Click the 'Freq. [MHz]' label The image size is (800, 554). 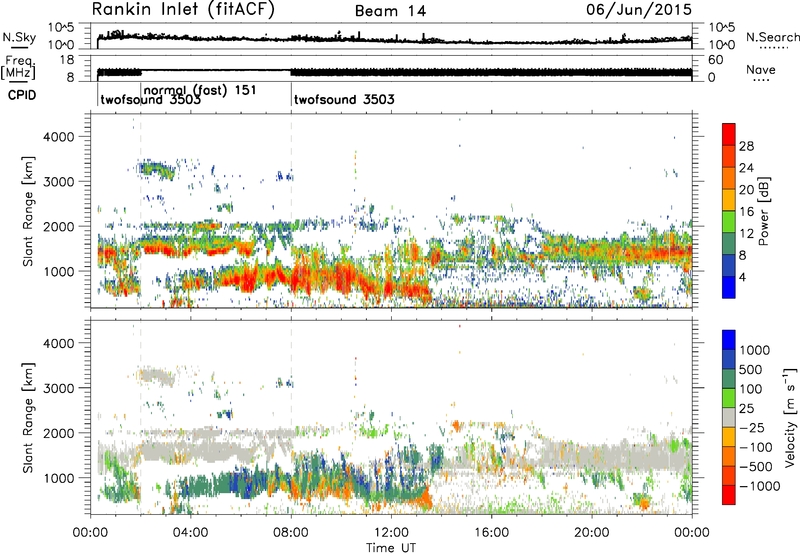pos(18,68)
